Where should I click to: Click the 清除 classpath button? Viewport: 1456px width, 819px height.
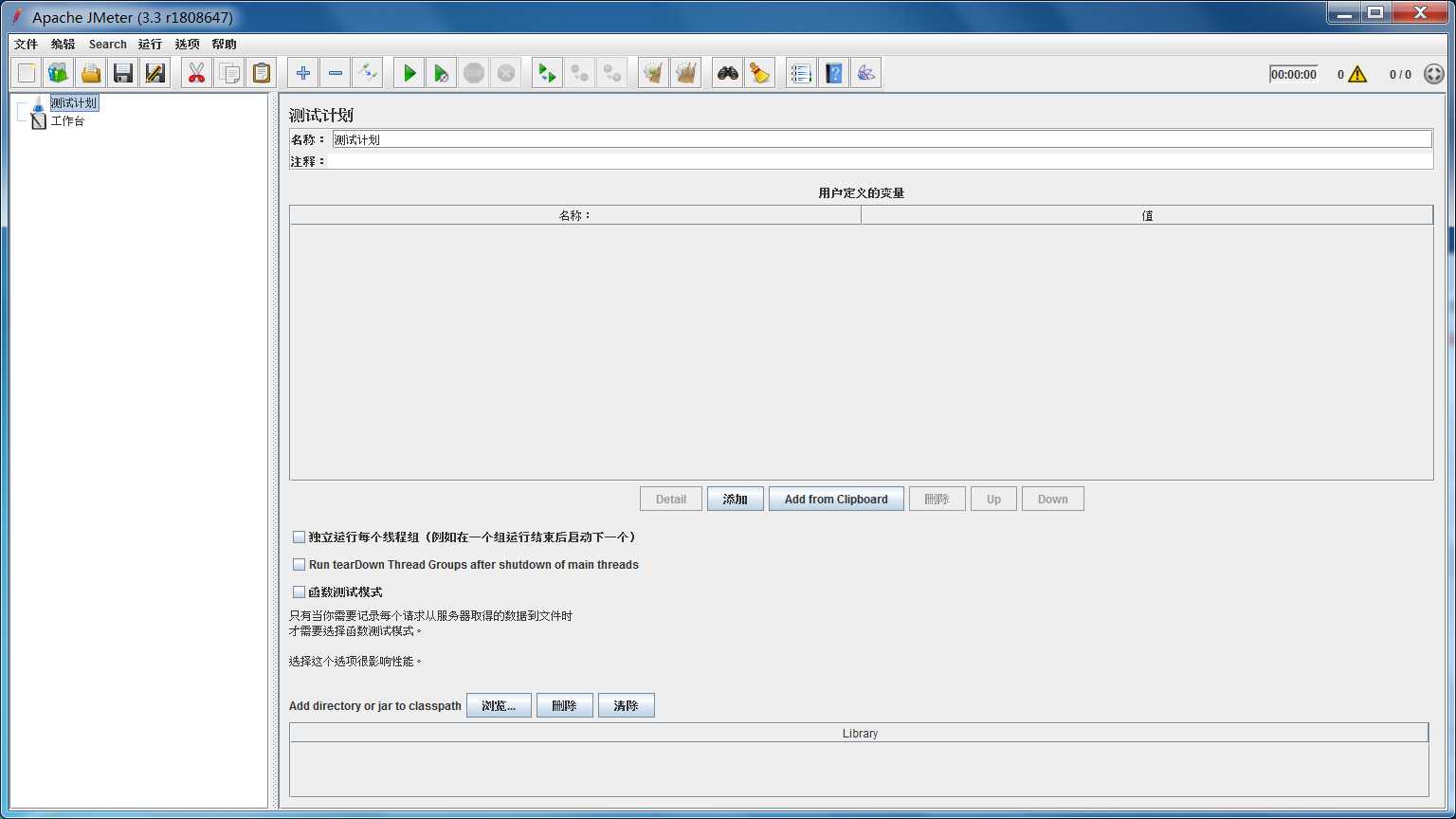(x=627, y=705)
